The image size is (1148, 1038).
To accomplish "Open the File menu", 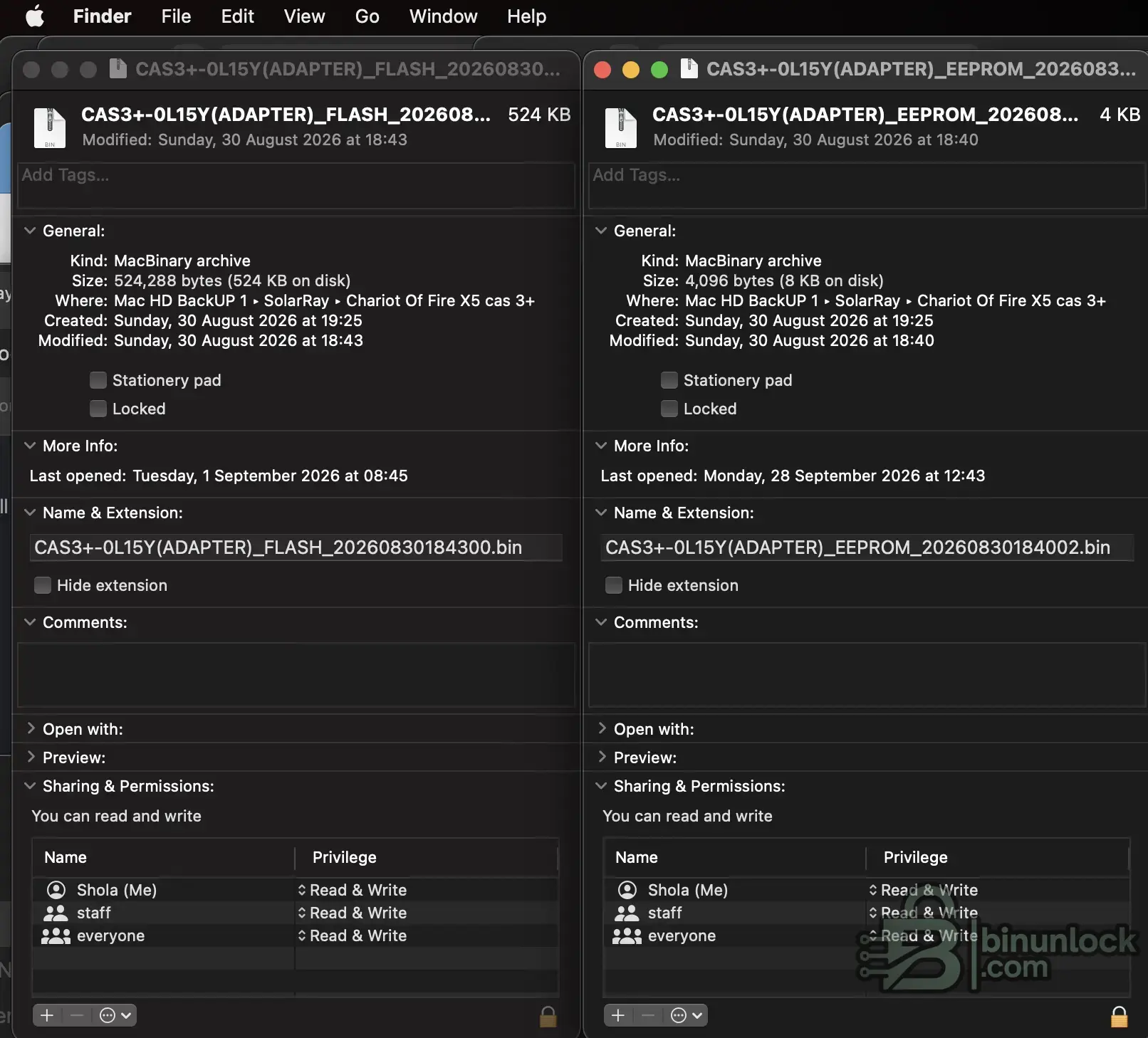I will pos(176,16).
